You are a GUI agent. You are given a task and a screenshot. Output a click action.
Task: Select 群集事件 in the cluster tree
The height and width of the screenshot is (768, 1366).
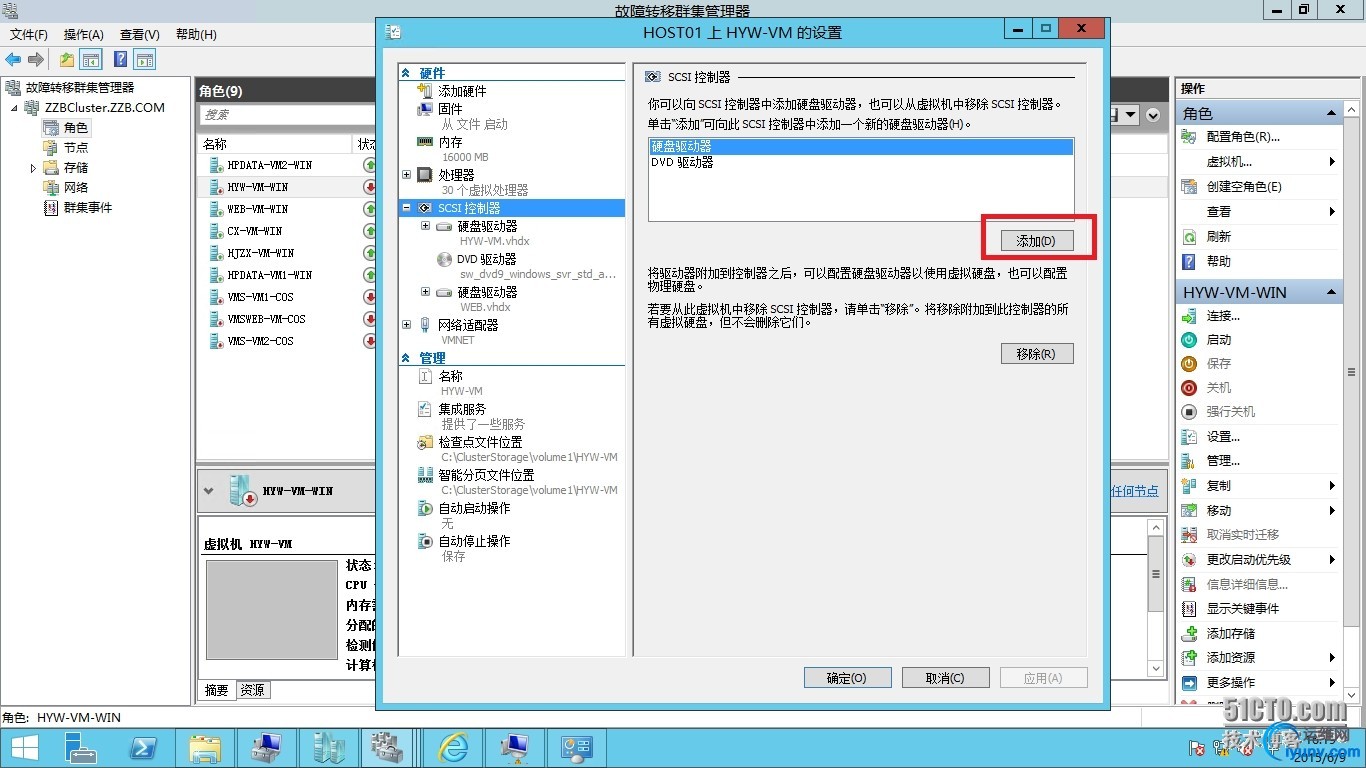88,207
